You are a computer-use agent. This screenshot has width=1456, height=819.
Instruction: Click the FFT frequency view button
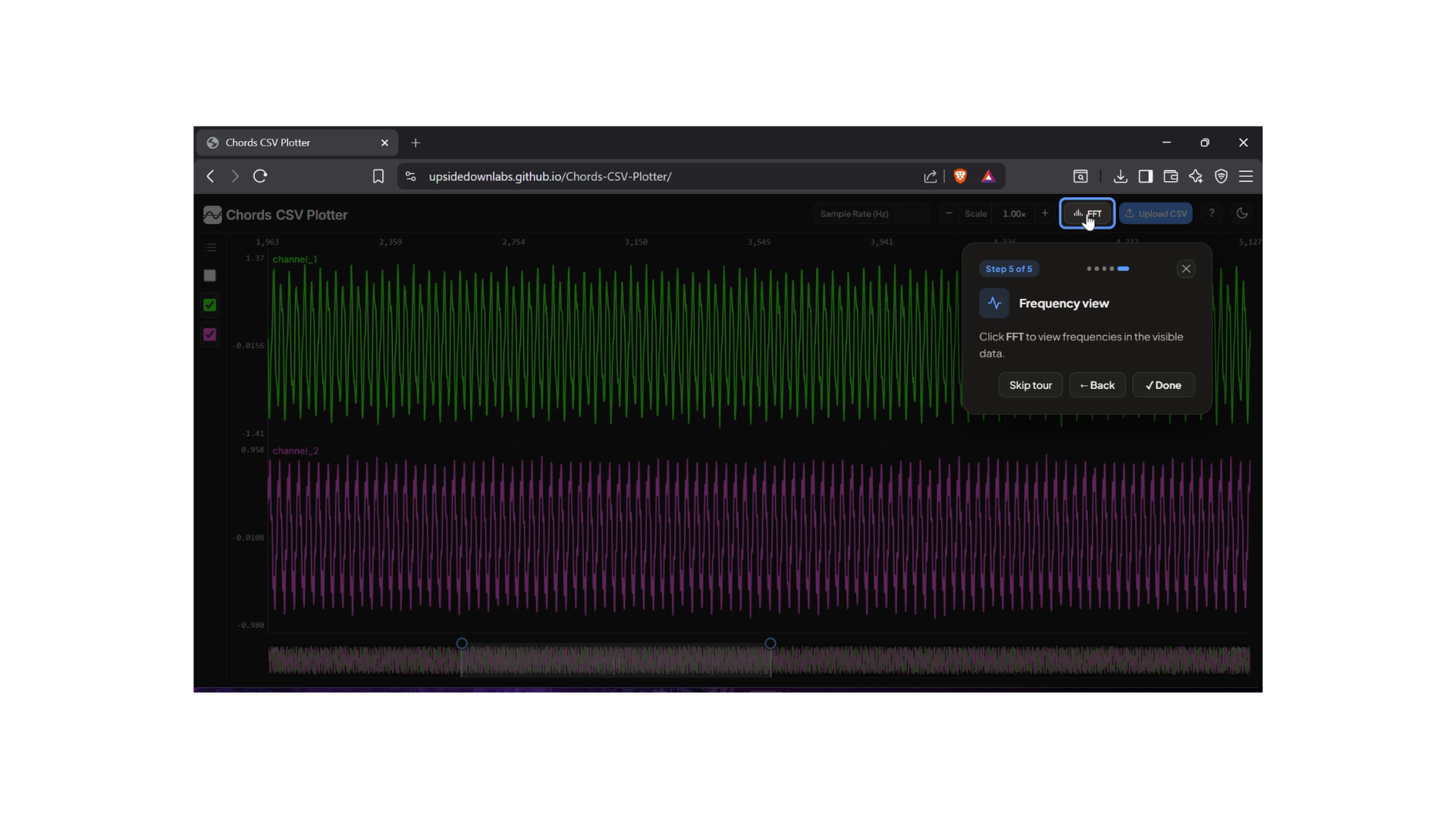1087,214
